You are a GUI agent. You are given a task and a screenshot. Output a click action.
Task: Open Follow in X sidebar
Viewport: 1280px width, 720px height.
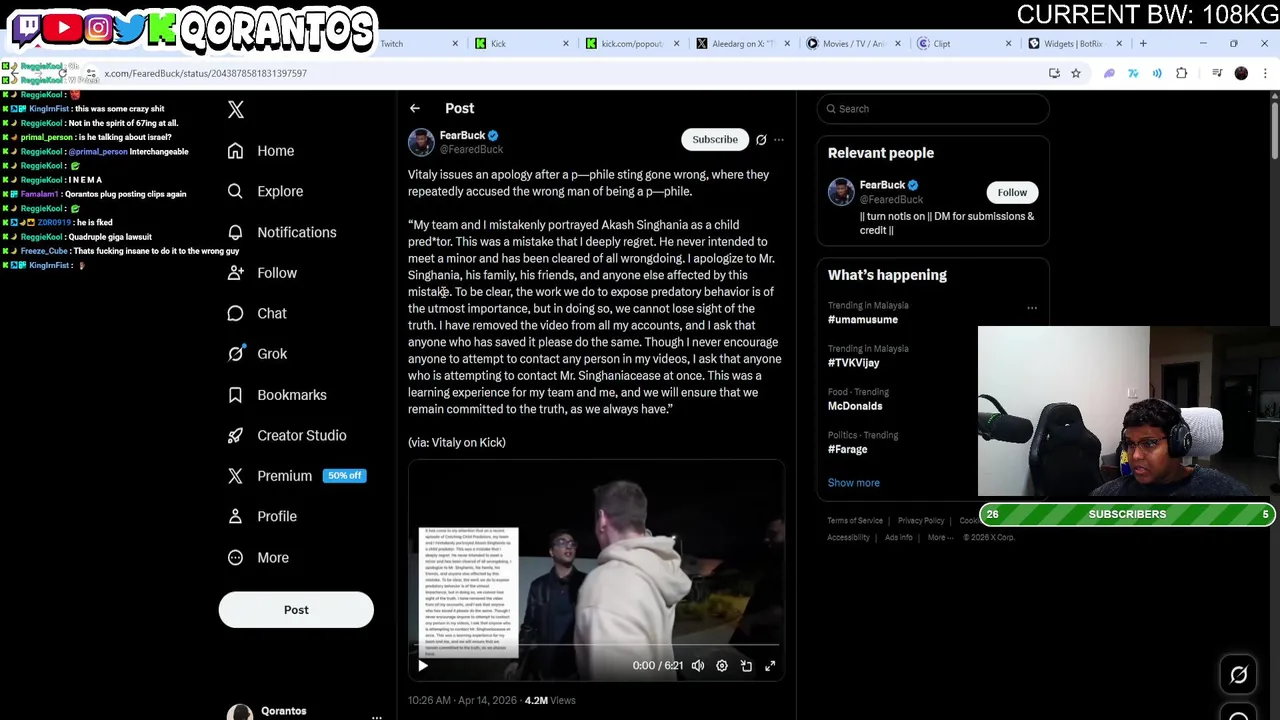click(262, 273)
